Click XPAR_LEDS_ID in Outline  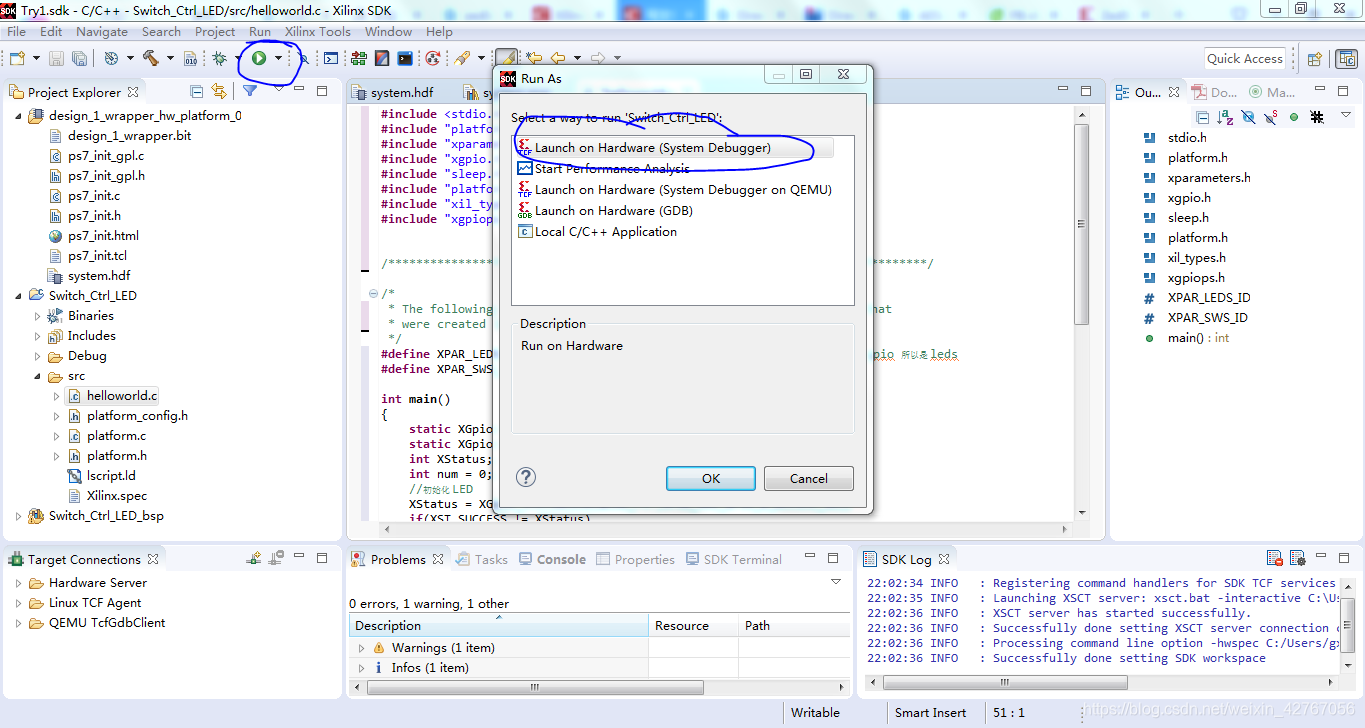click(1209, 298)
